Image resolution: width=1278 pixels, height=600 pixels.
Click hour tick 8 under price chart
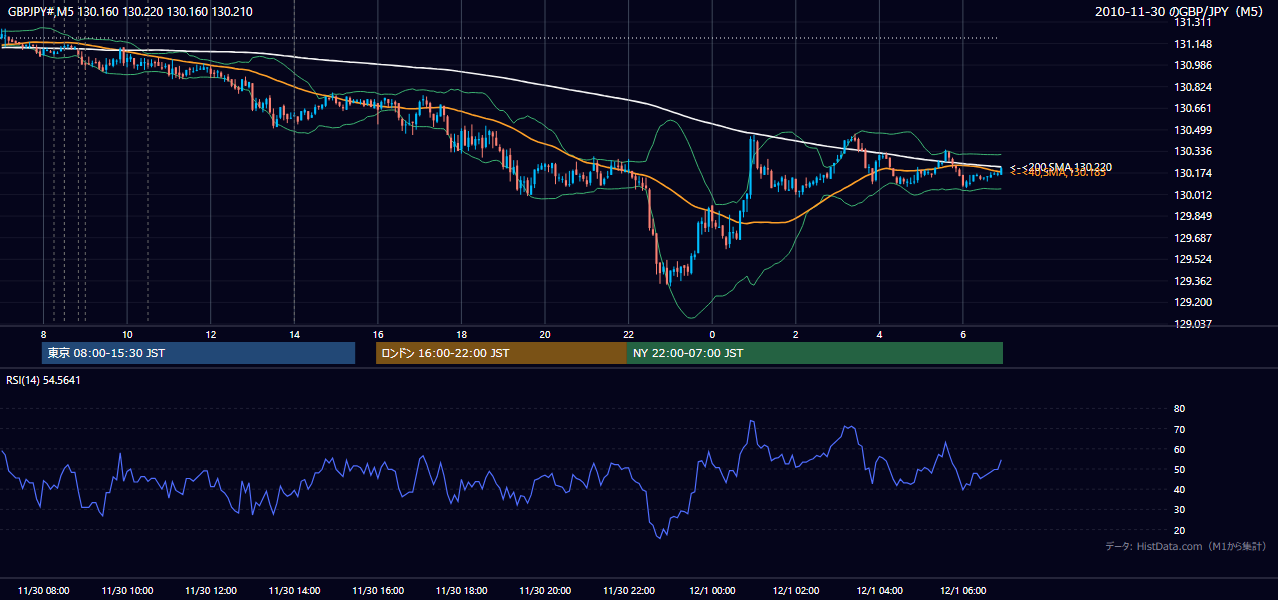click(44, 334)
